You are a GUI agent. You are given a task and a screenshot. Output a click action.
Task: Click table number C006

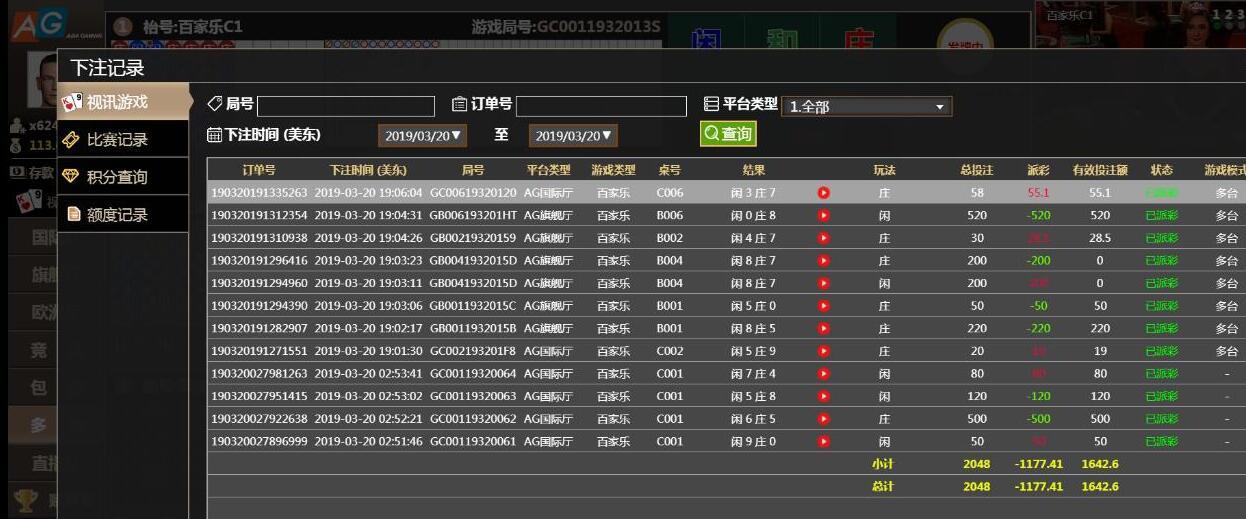670,192
